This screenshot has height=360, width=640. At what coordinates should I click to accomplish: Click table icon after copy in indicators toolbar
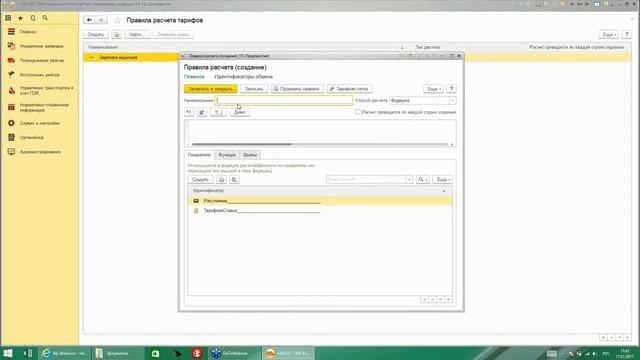(234, 180)
